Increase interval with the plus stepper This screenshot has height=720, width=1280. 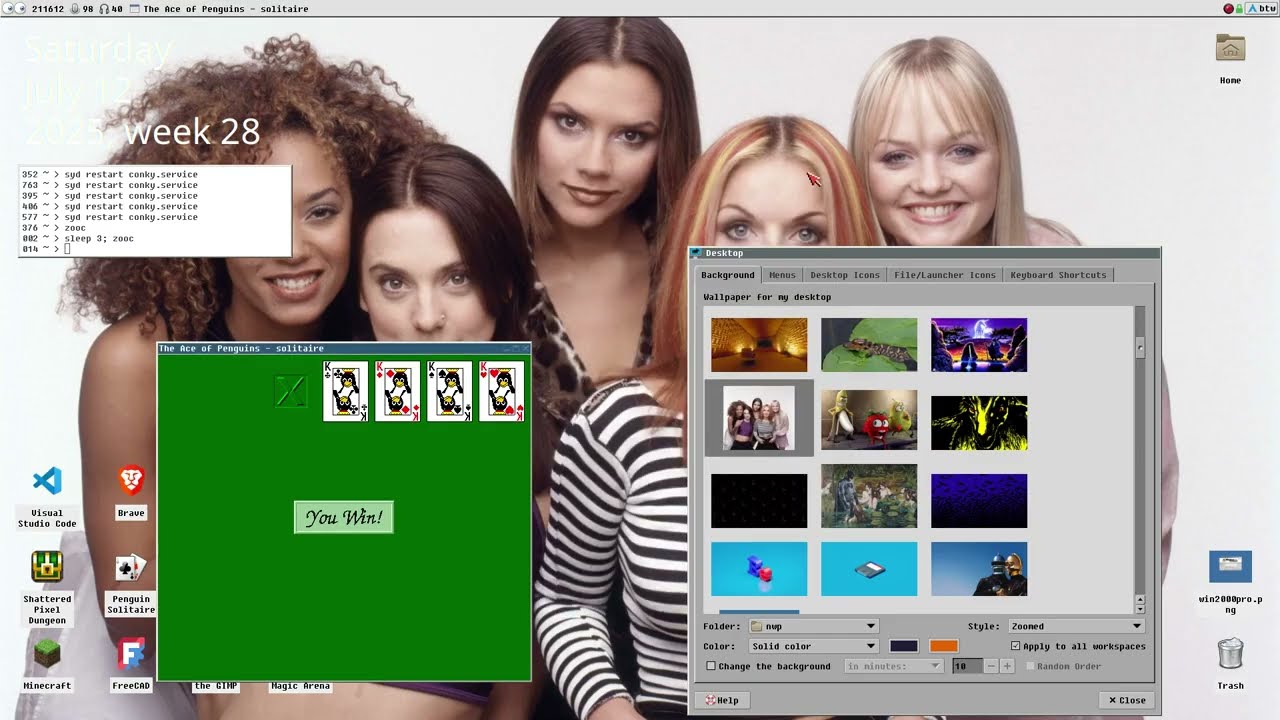pos(1007,666)
